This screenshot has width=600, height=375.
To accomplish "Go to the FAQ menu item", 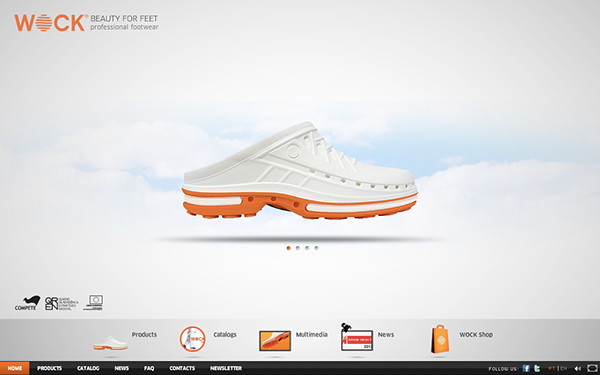I will (149, 368).
